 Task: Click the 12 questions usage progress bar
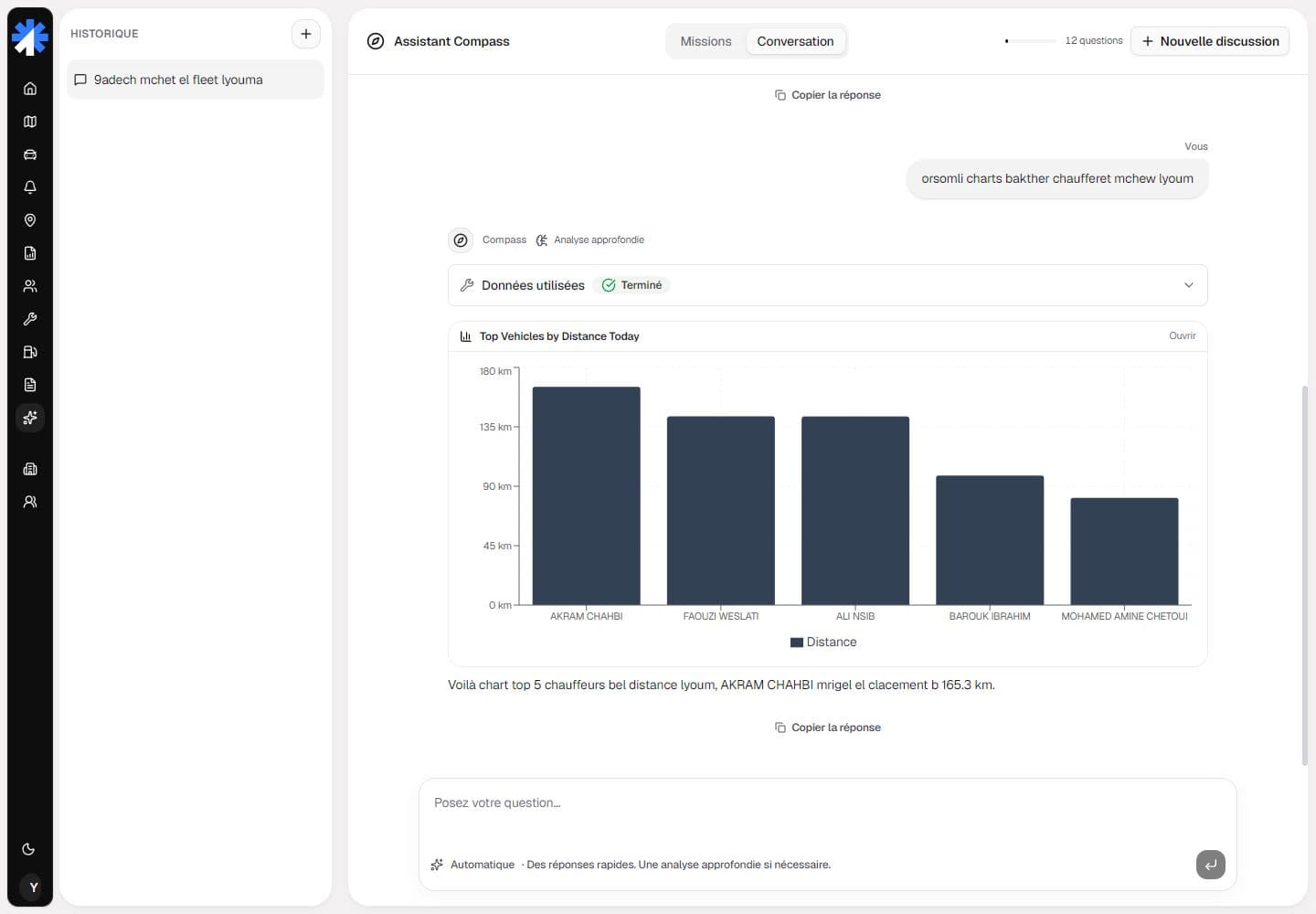pos(1030,41)
